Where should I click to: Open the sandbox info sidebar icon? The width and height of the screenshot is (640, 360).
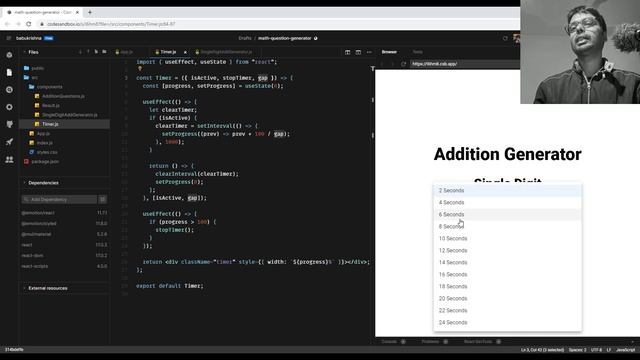click(x=9, y=55)
